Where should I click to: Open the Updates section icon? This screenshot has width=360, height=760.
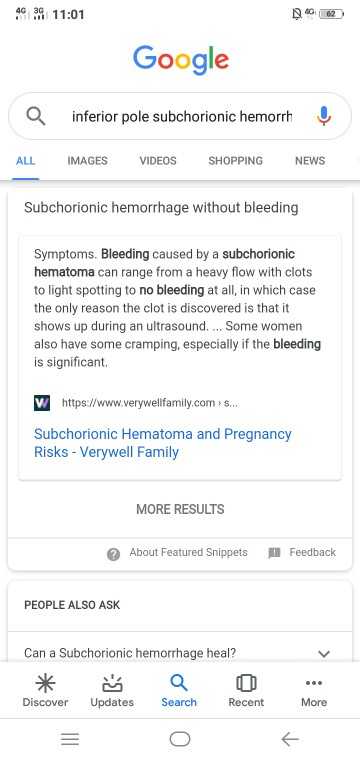[x=112, y=684]
